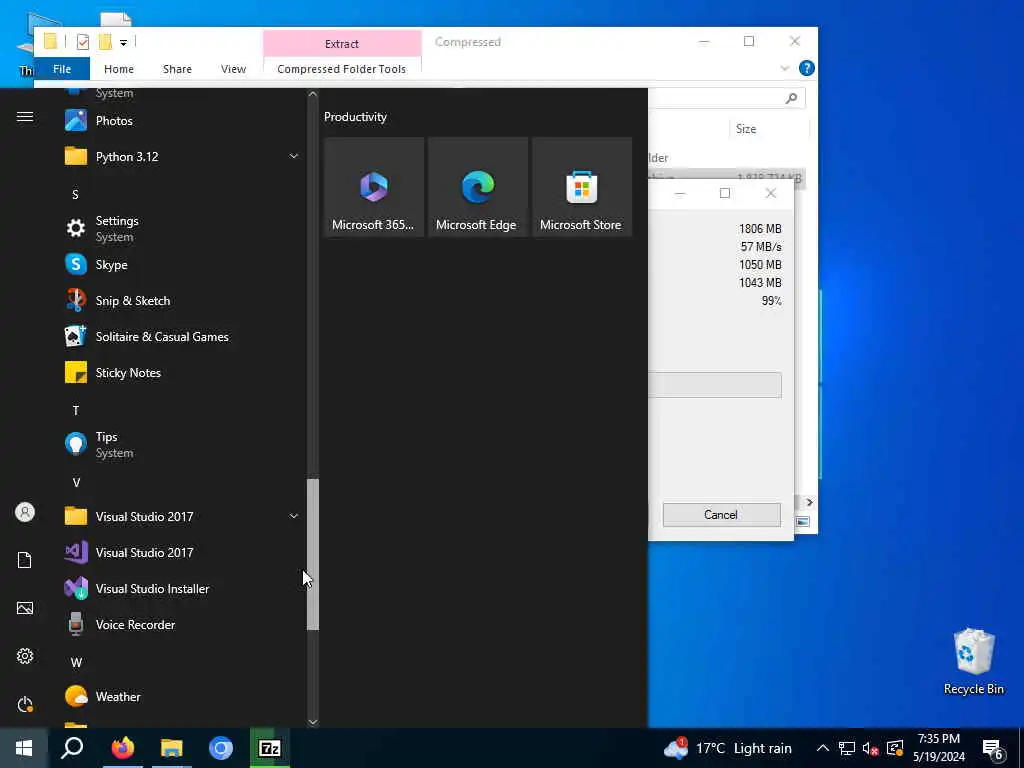Screen dimensions: 1024x768
Task: Jump to letter W section header
Action: (76, 662)
